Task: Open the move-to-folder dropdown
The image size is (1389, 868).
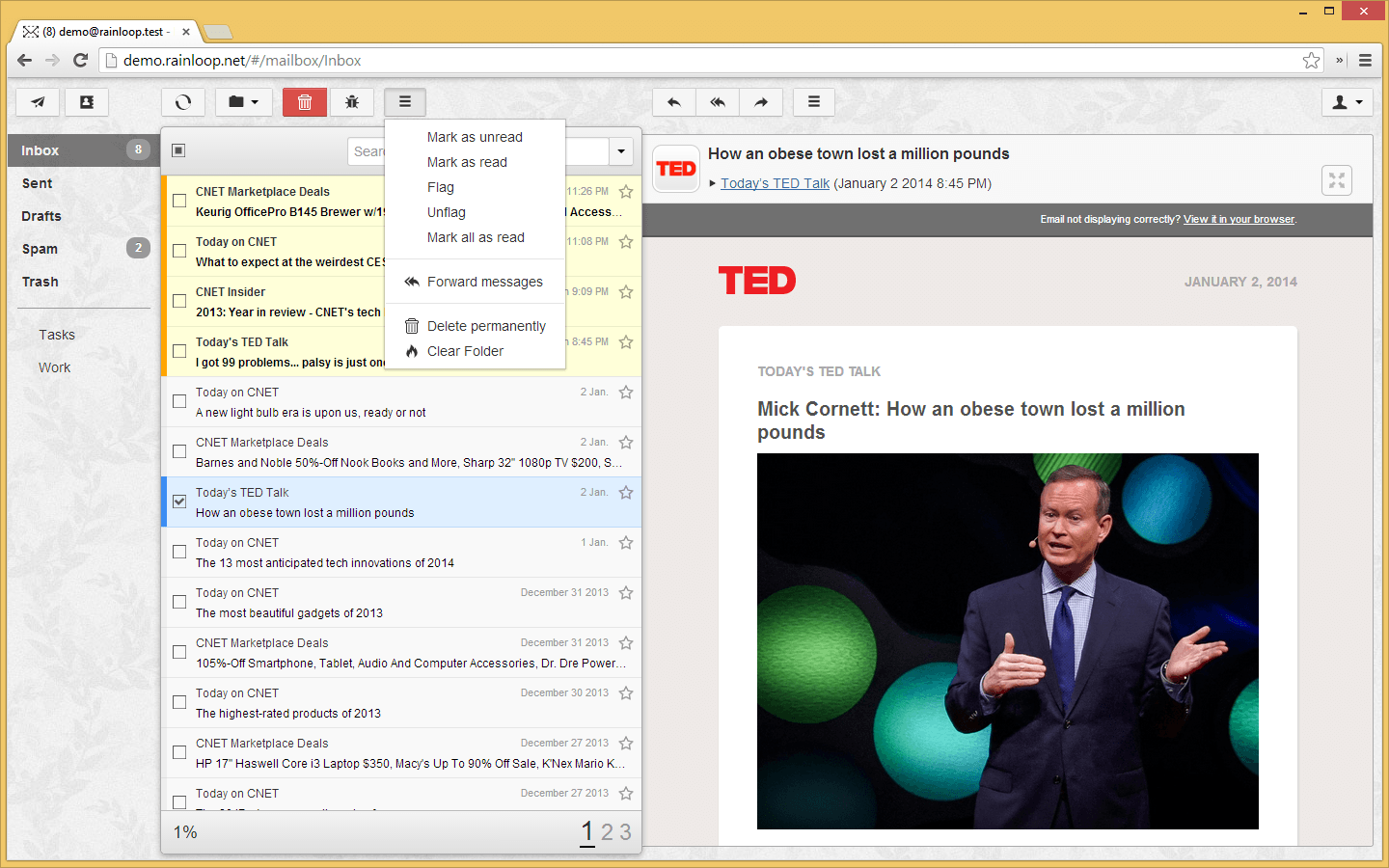Action: pyautogui.click(x=243, y=102)
